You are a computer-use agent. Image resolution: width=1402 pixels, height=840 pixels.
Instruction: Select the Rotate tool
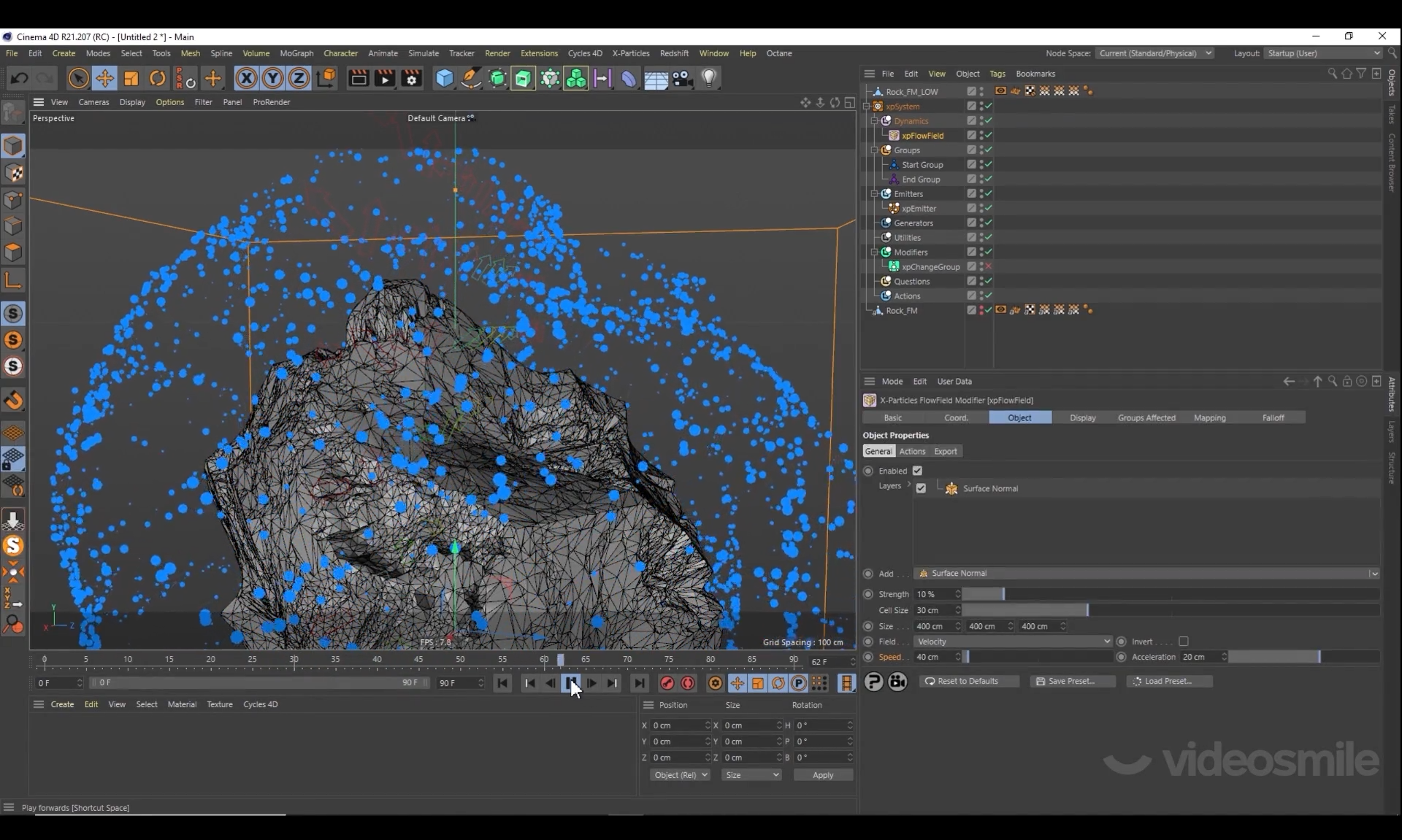click(157, 78)
